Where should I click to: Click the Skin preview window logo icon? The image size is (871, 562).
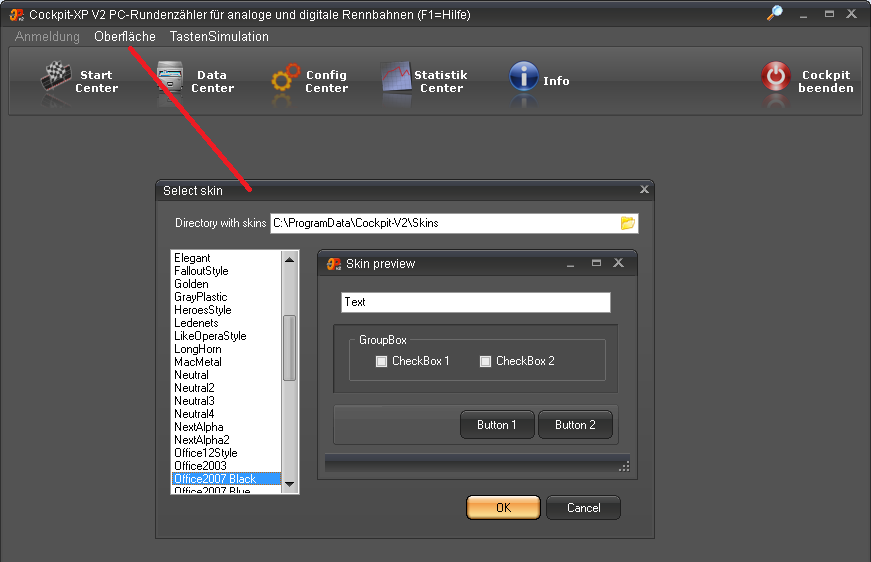coord(334,264)
